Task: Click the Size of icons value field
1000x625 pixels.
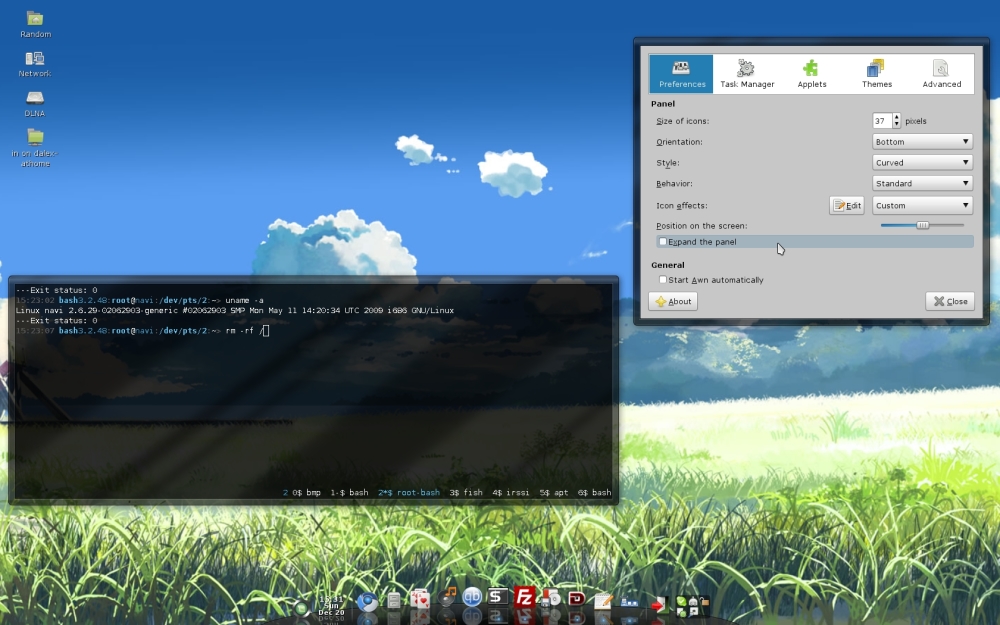Action: click(x=882, y=121)
